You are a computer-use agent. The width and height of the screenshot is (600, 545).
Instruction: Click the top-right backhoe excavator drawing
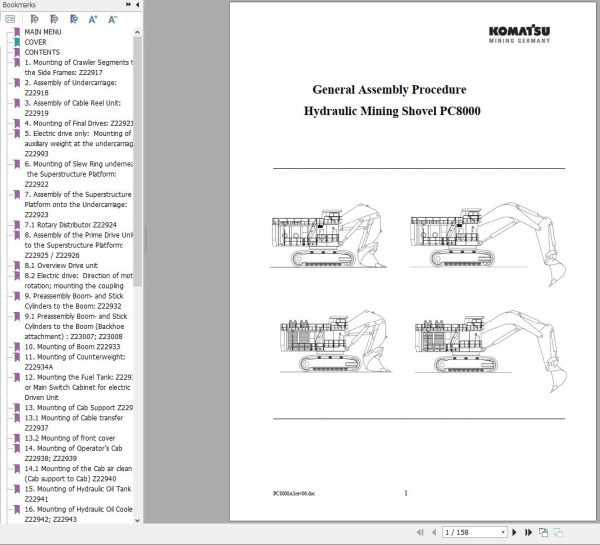[x=487, y=244]
